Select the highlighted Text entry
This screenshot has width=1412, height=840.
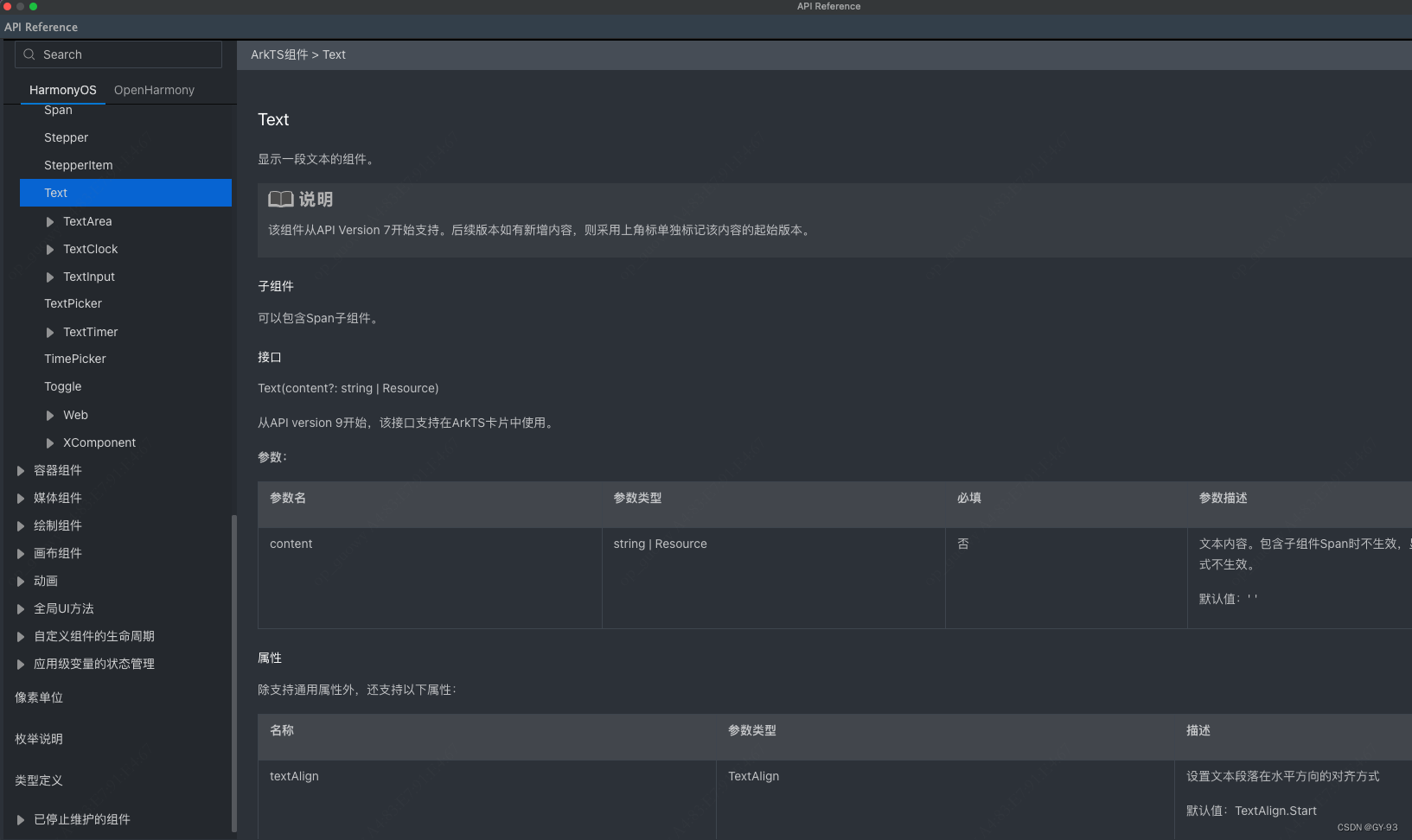pos(125,193)
